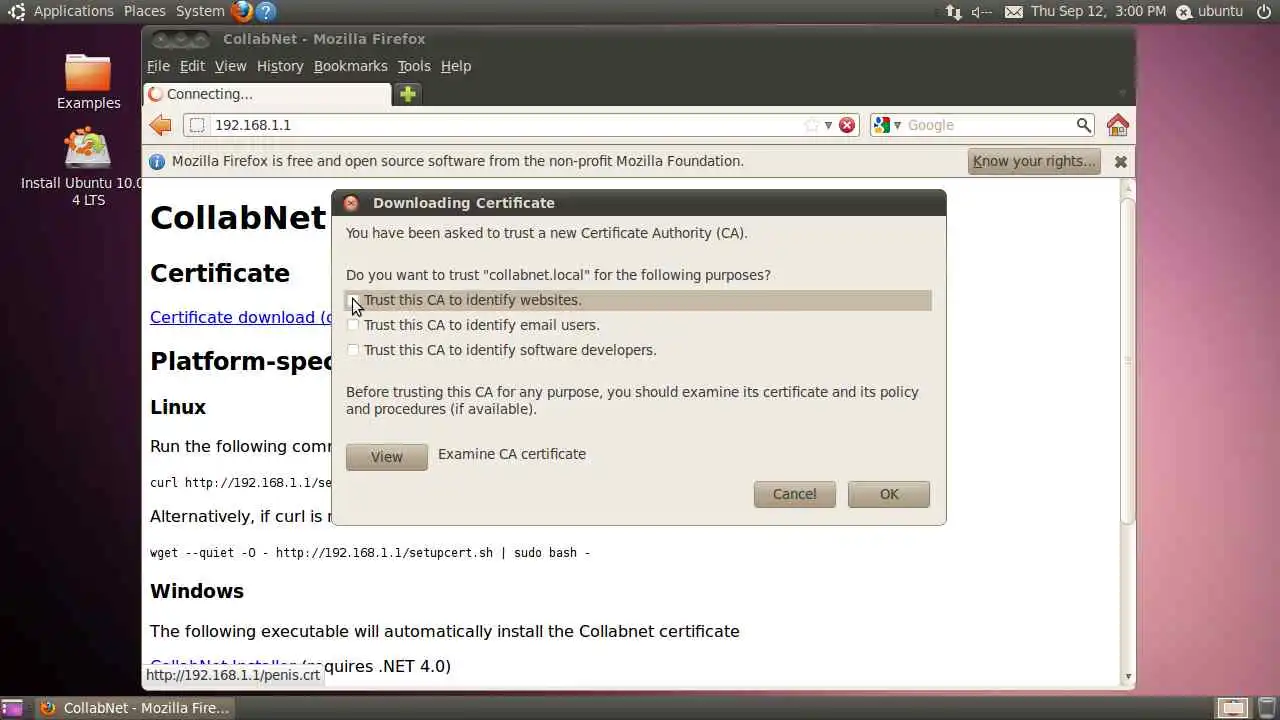1280x720 pixels.
Task: Click the Ubuntu logo next to Applications
Action: (16, 11)
